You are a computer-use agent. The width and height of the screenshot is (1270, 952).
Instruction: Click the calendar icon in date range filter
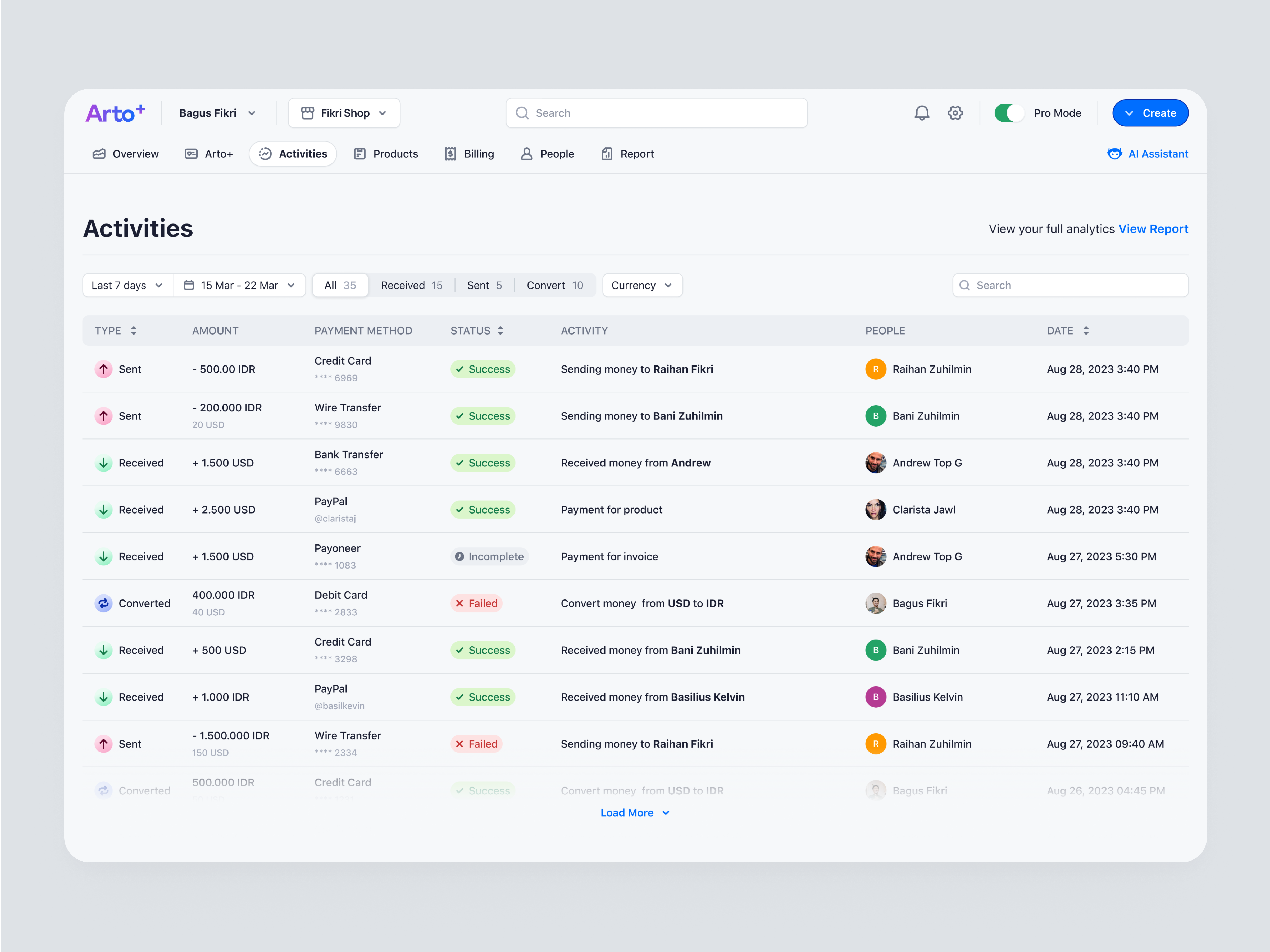[x=189, y=285]
